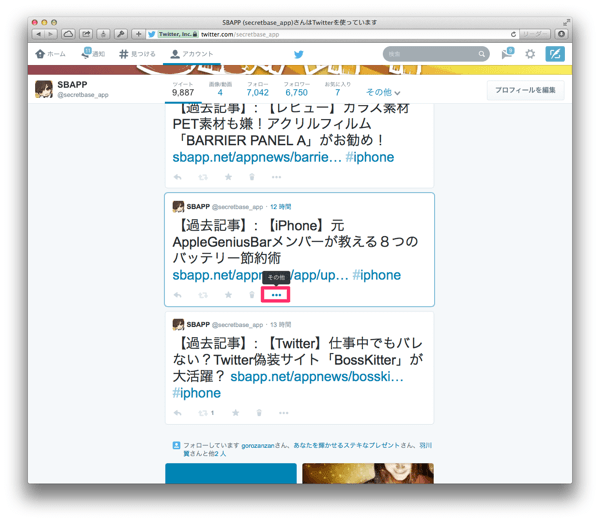Open the Discover hashtag tab
The width and height of the screenshot is (600, 522).
tap(137, 54)
